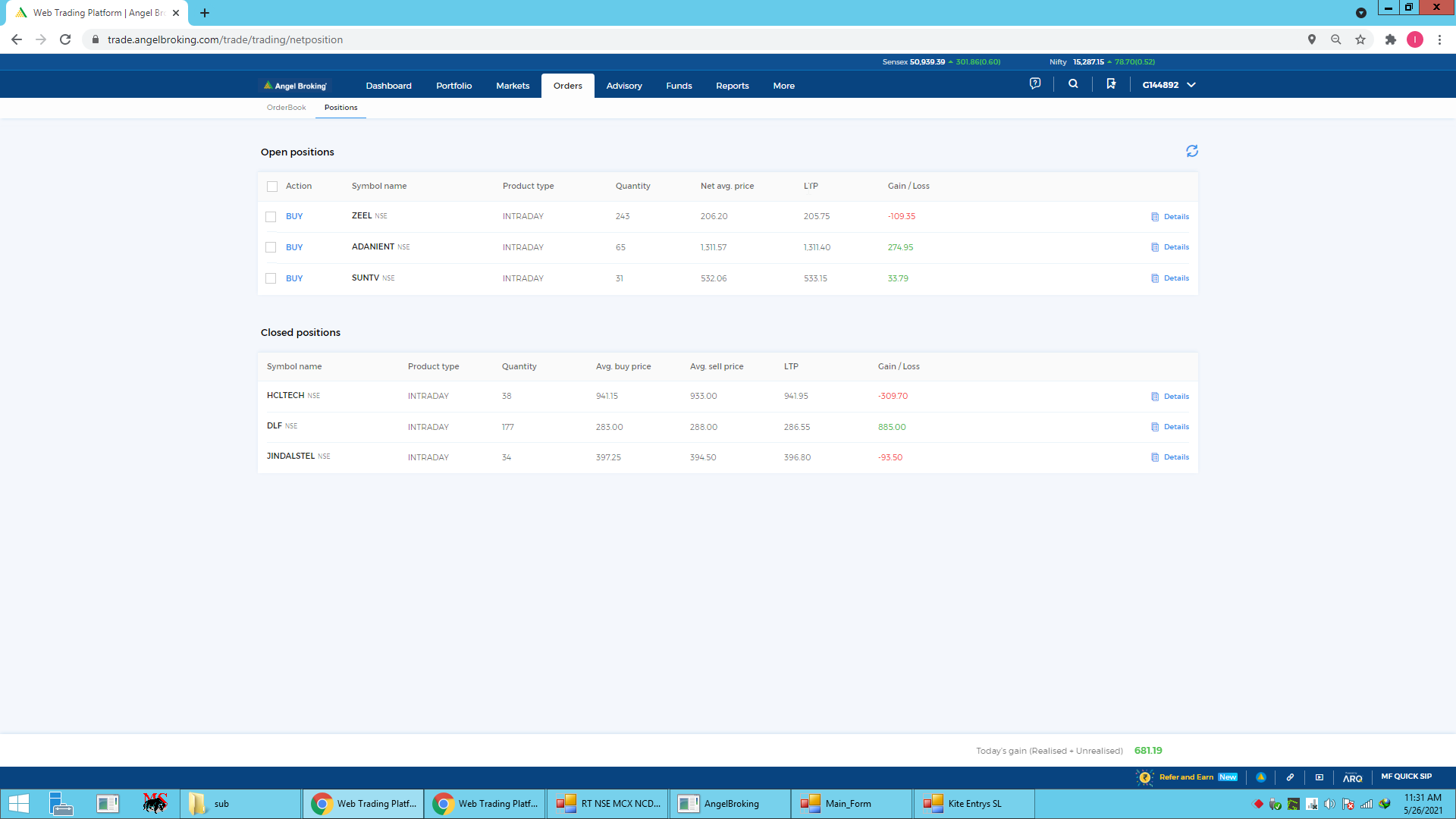Click ZEEL gain/loss value -109.35

[x=902, y=217]
